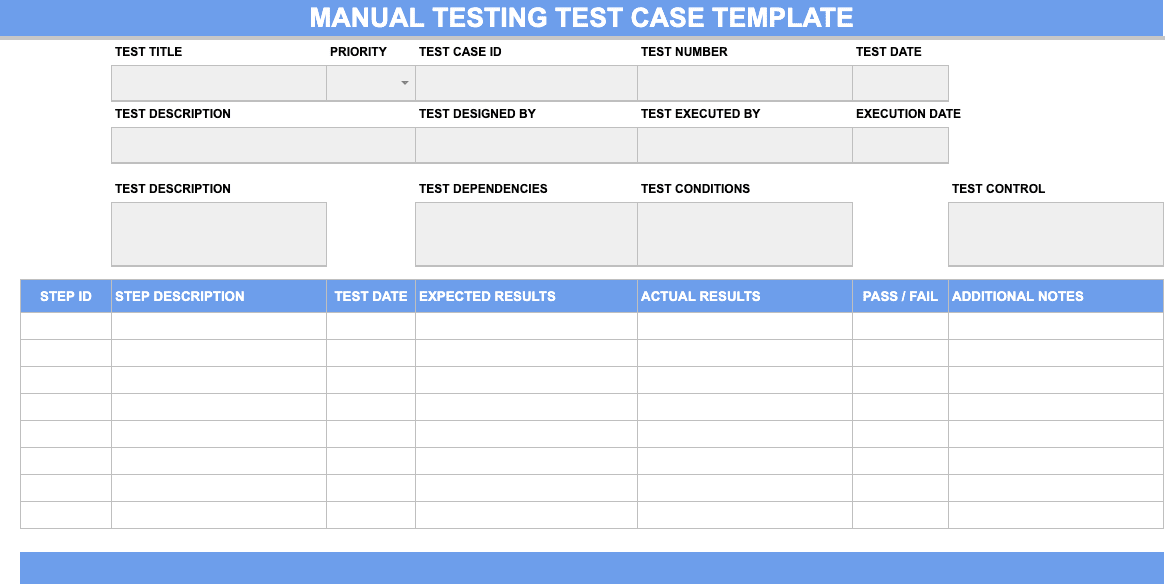Click the Test Designed By field
Screen dimensions: 1165x584
pos(525,144)
